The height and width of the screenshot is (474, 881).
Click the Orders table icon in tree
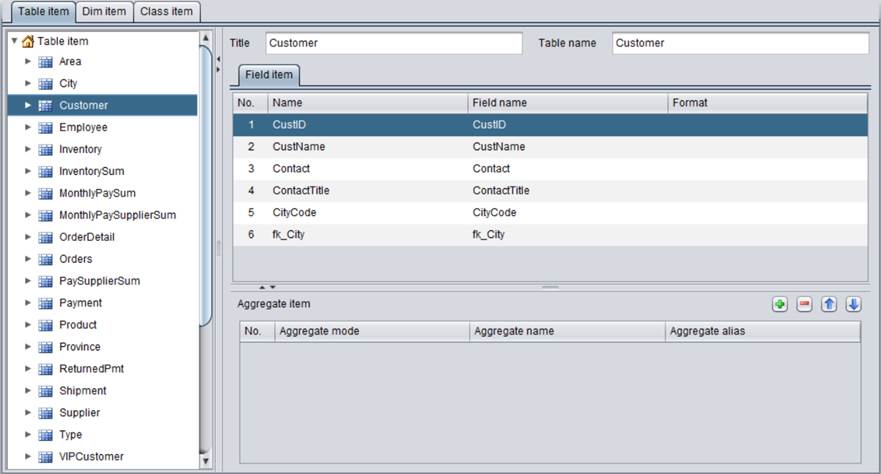click(x=45, y=260)
